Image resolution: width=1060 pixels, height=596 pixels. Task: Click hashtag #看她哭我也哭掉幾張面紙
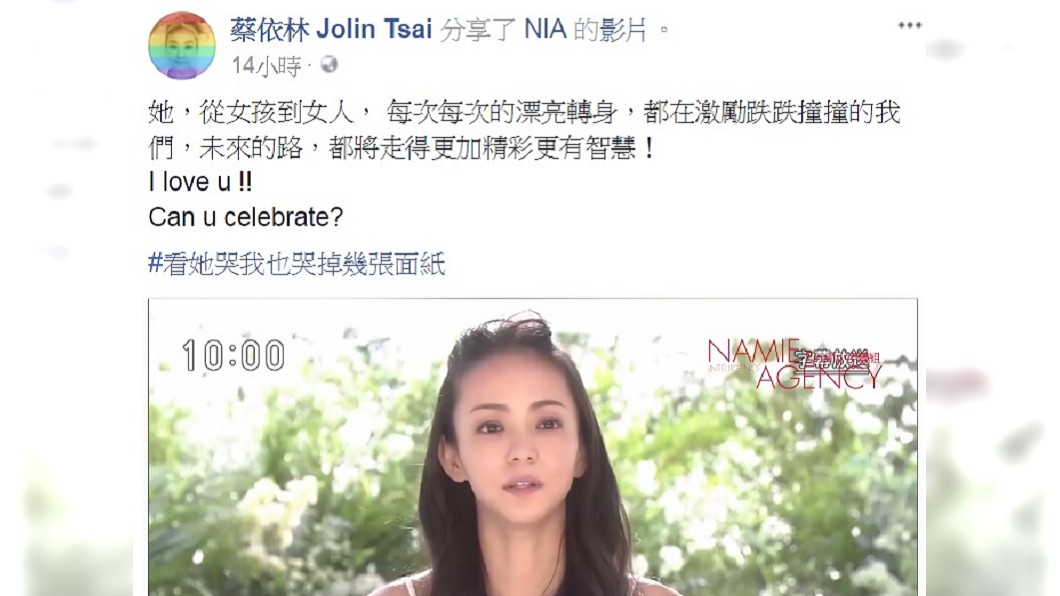[x=297, y=264]
